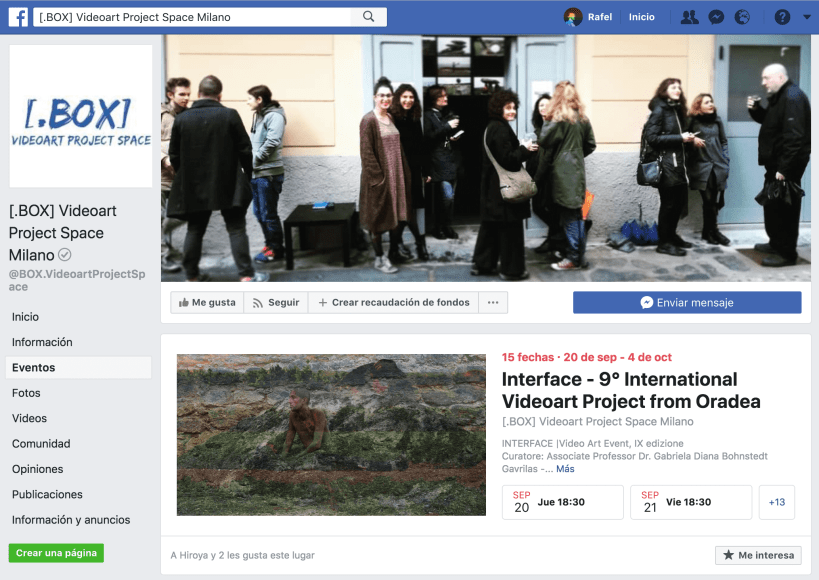
Task: Open friend requests icon
Action: click(x=689, y=17)
